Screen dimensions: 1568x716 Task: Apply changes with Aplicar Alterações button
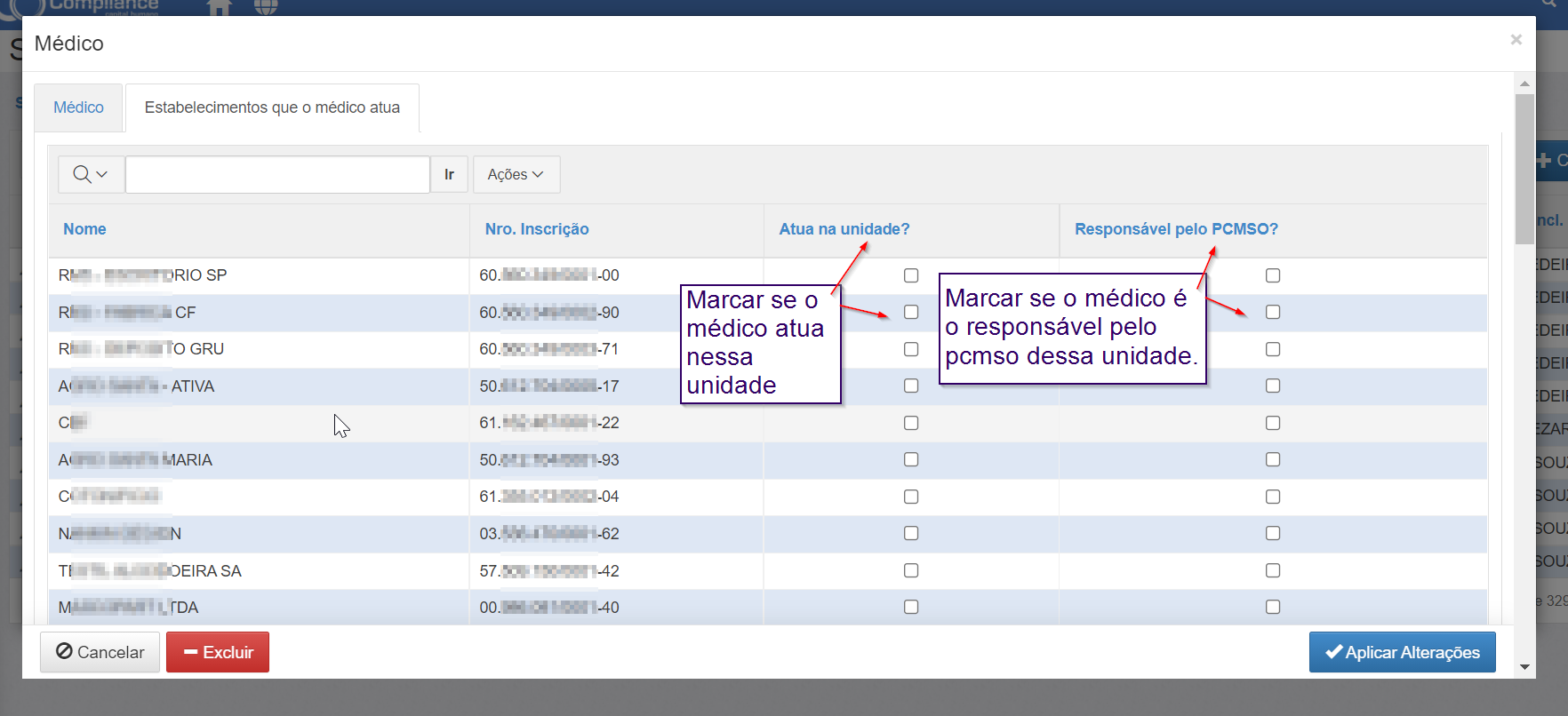1402,652
